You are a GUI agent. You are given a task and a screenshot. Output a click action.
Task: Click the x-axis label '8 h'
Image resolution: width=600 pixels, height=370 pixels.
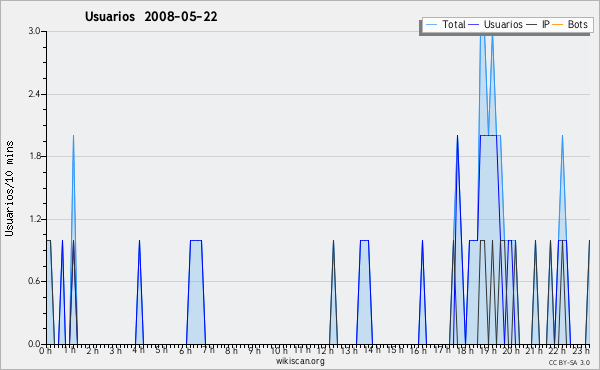pyautogui.click(x=231, y=350)
